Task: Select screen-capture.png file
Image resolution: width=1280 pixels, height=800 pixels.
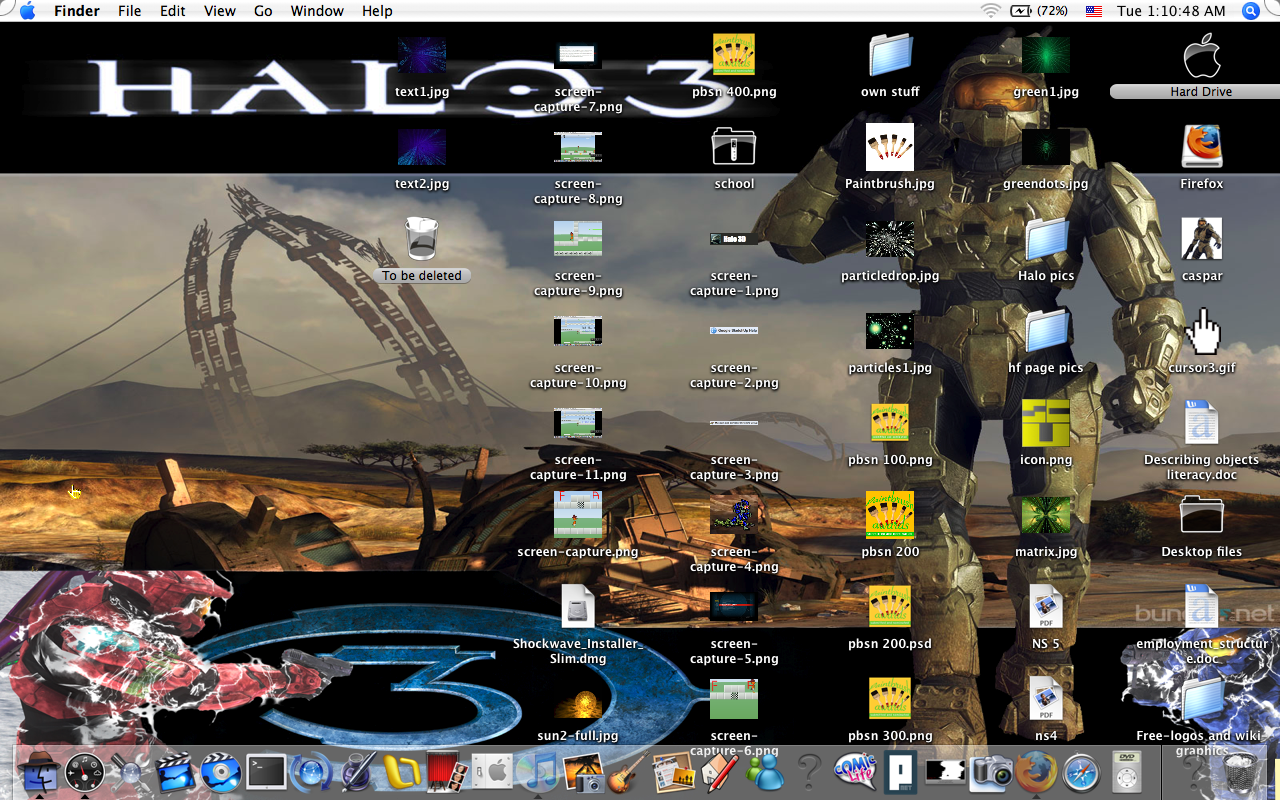Action: (578, 516)
